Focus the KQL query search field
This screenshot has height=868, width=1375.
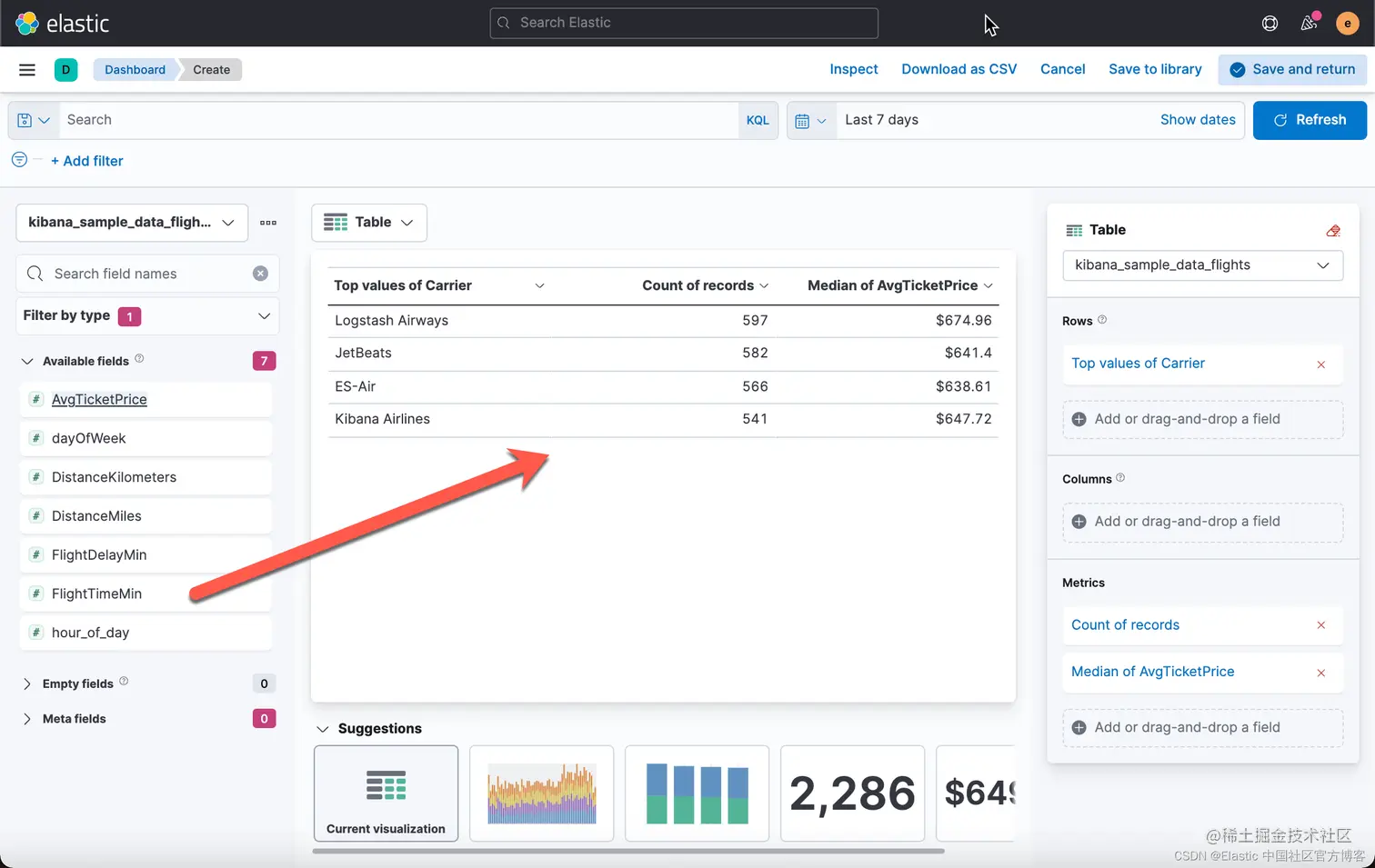[x=398, y=120]
